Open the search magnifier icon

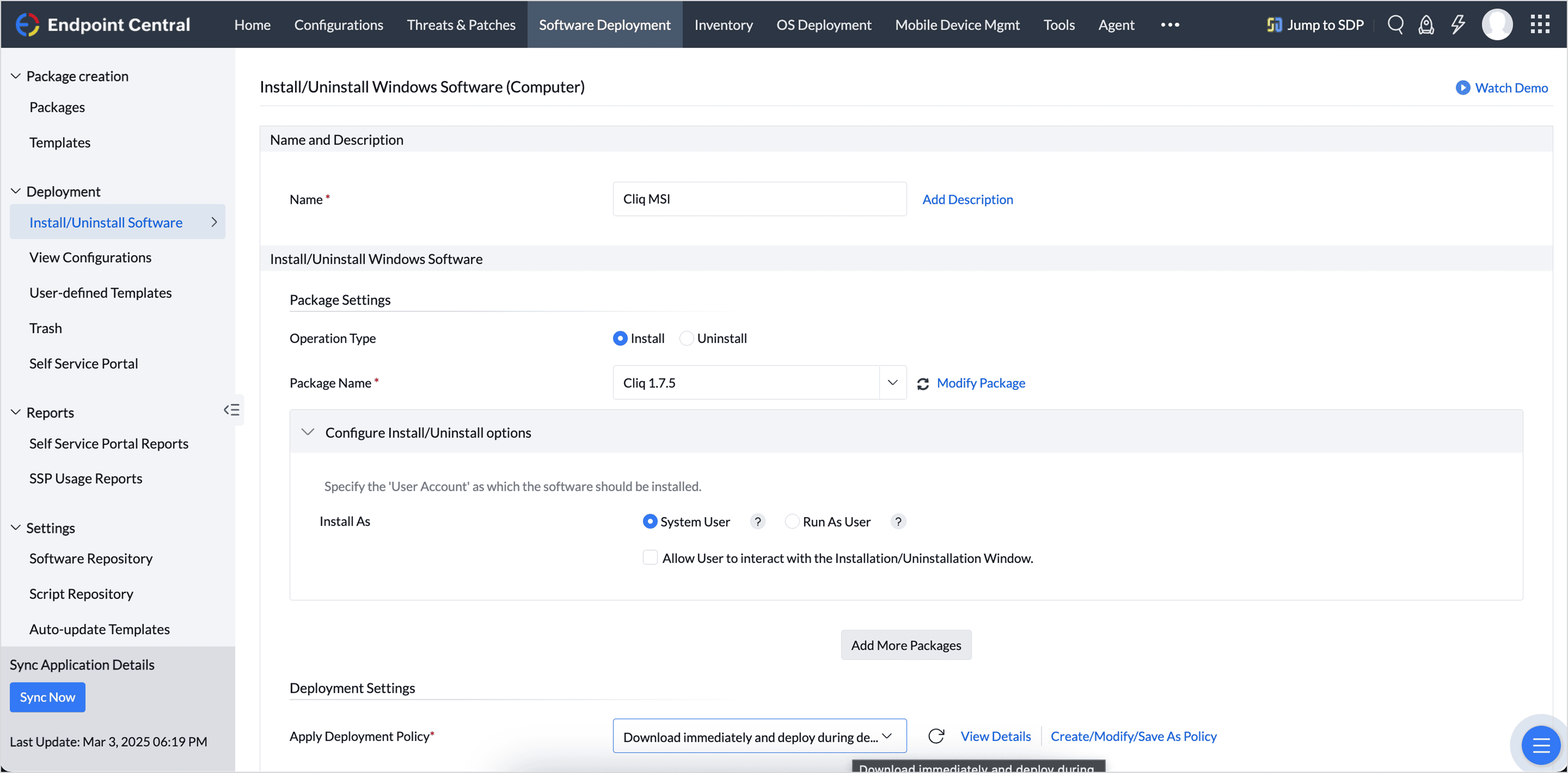1395,24
